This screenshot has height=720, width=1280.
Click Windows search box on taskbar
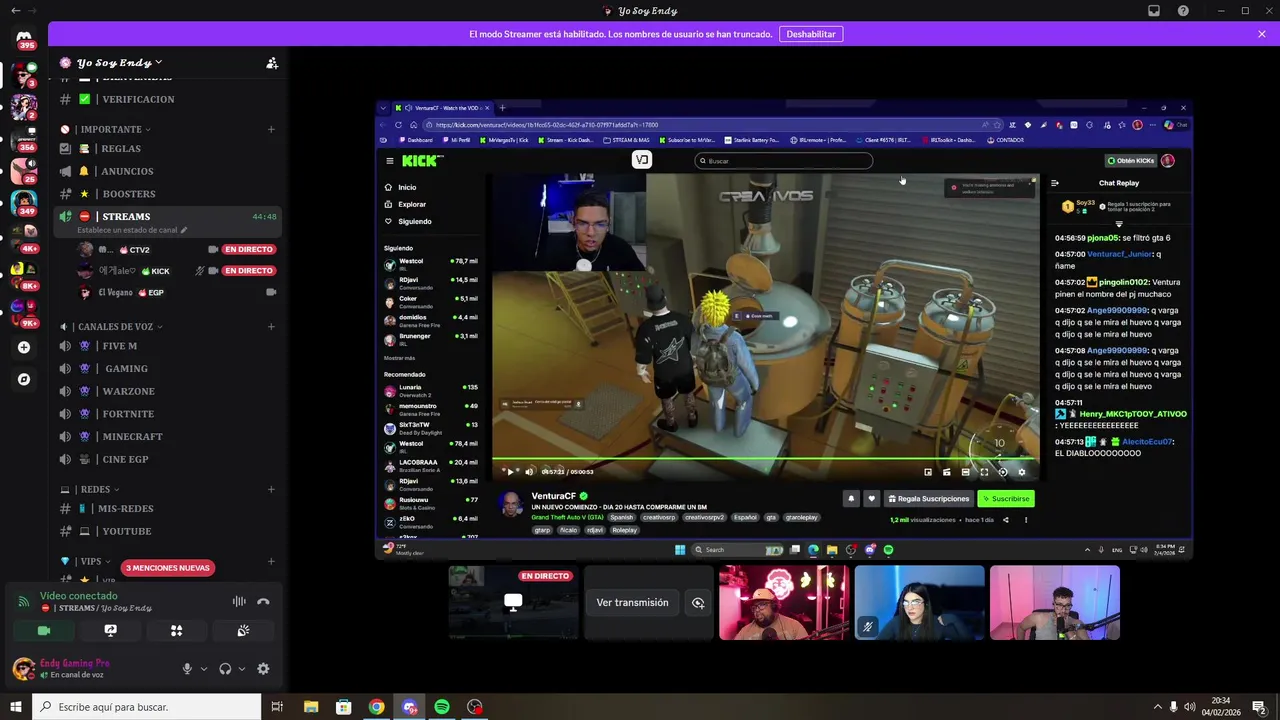[147, 707]
